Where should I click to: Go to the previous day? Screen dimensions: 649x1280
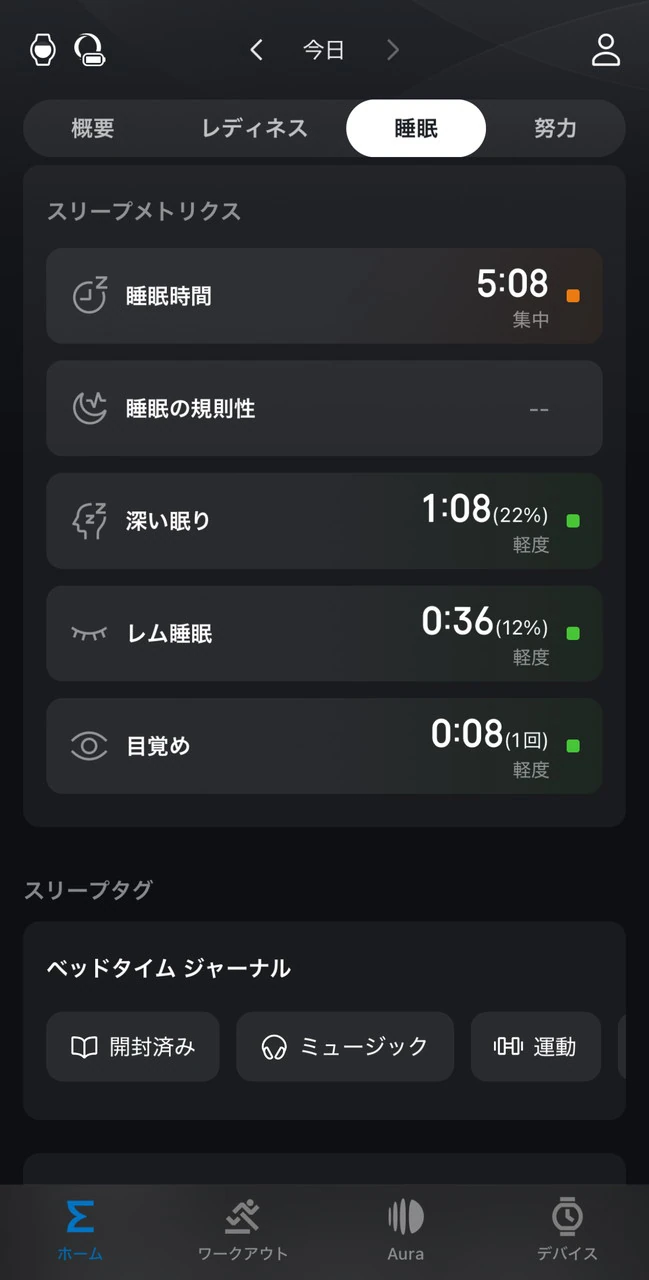pos(257,50)
